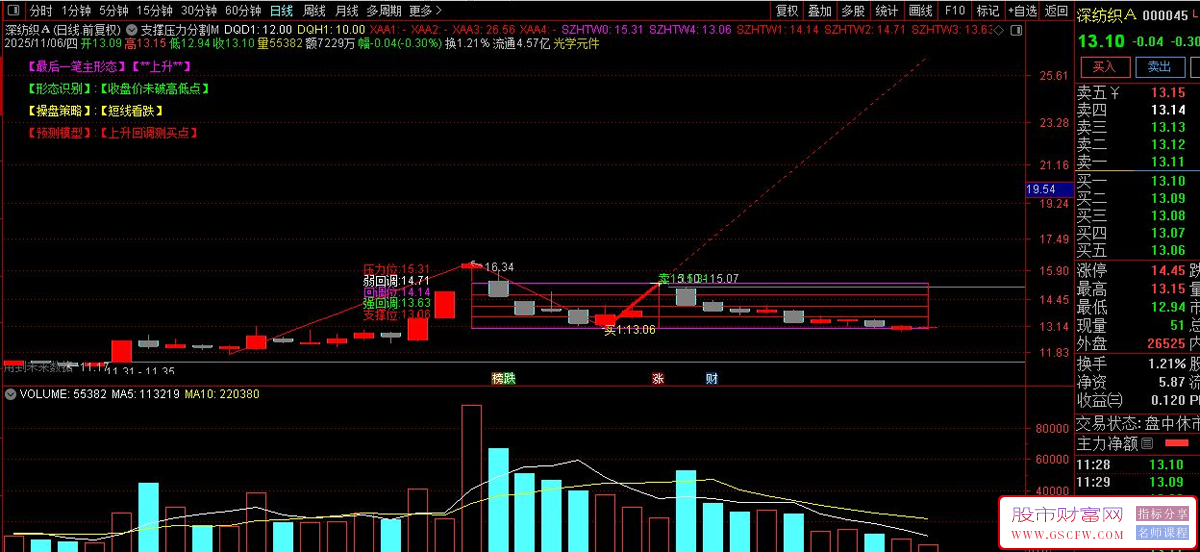Click the 财 marker below chart
The width and height of the screenshot is (1200, 552).
coord(711,379)
